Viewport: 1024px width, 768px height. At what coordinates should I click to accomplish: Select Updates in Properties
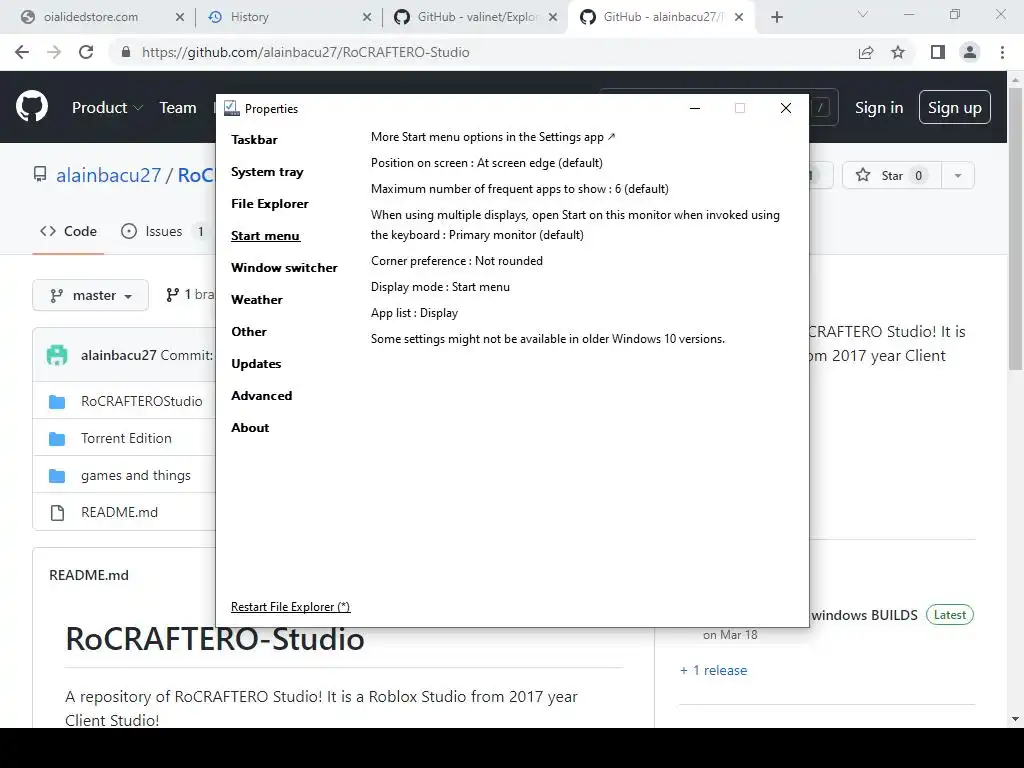[x=256, y=364]
